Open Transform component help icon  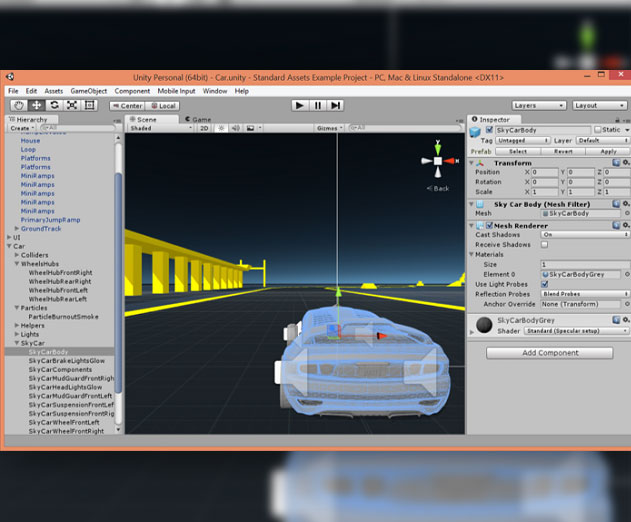[x=616, y=163]
